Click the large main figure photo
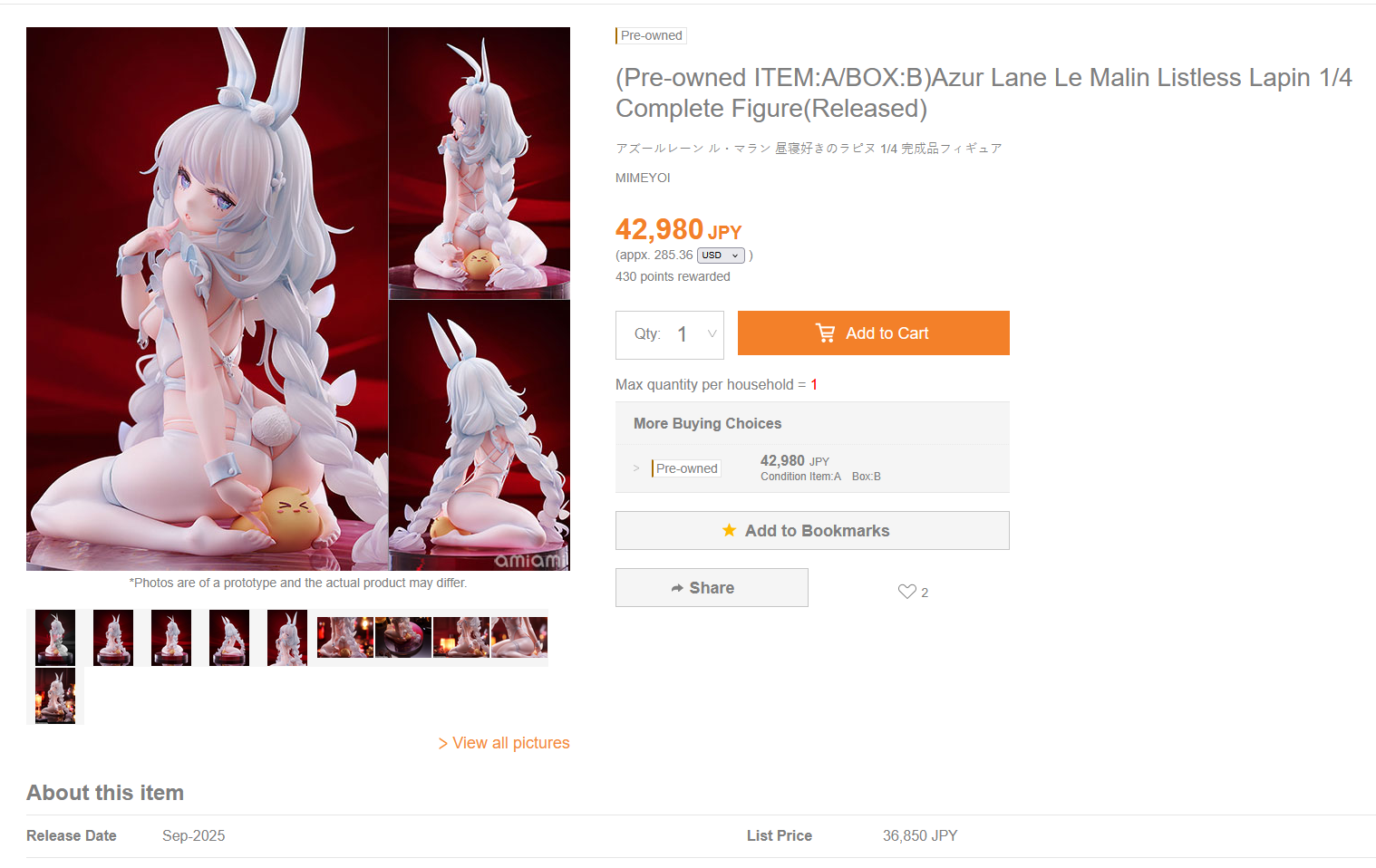Image resolution: width=1376 pixels, height=868 pixels. click(x=208, y=299)
